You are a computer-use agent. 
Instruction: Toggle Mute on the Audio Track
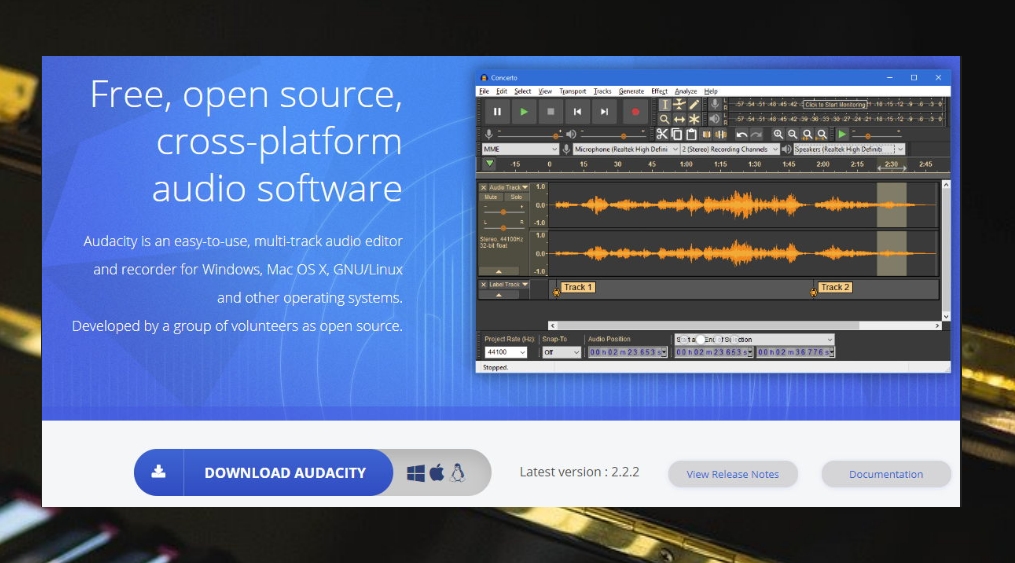pos(491,197)
